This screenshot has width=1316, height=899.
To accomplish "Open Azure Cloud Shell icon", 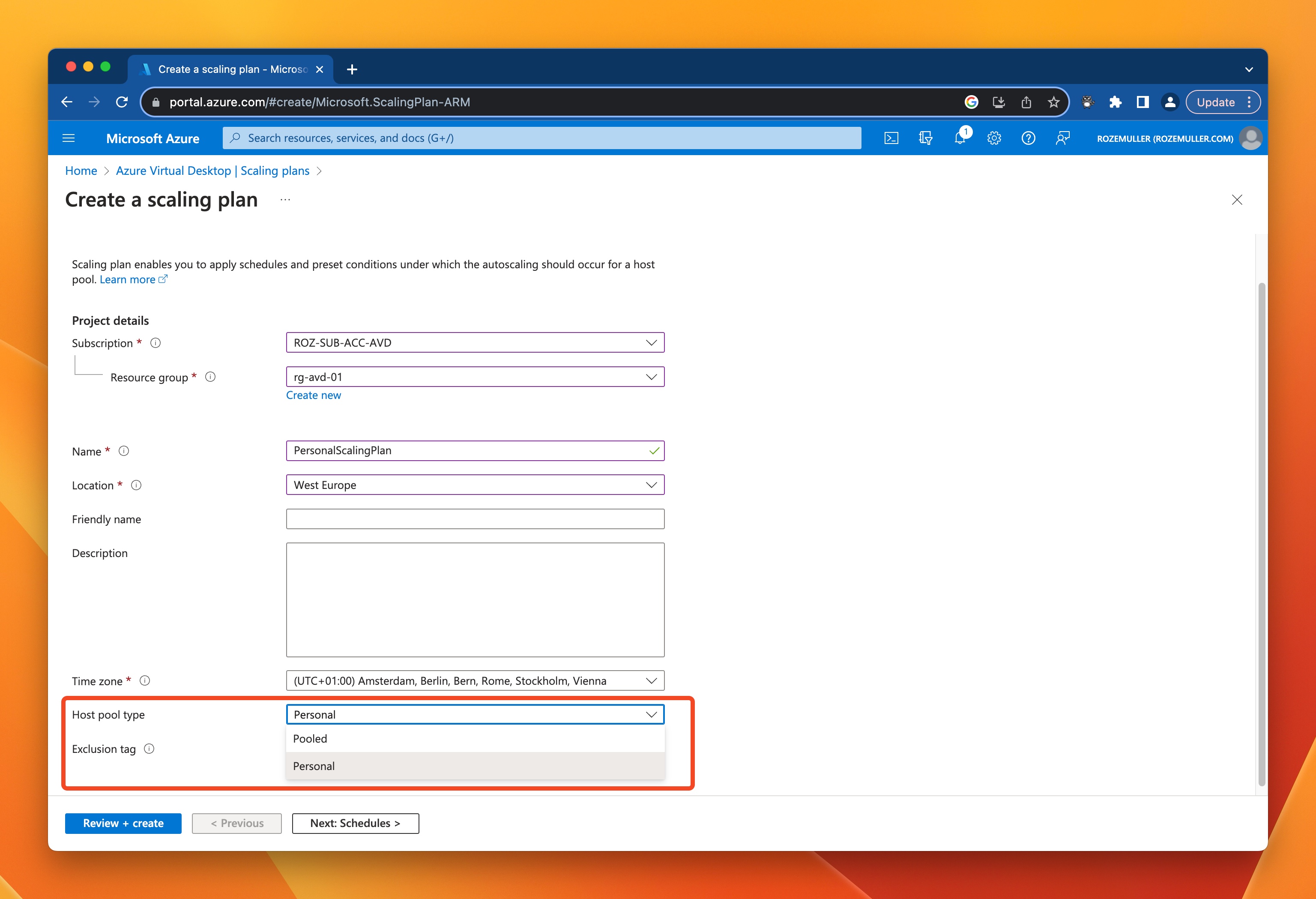I will [891, 138].
